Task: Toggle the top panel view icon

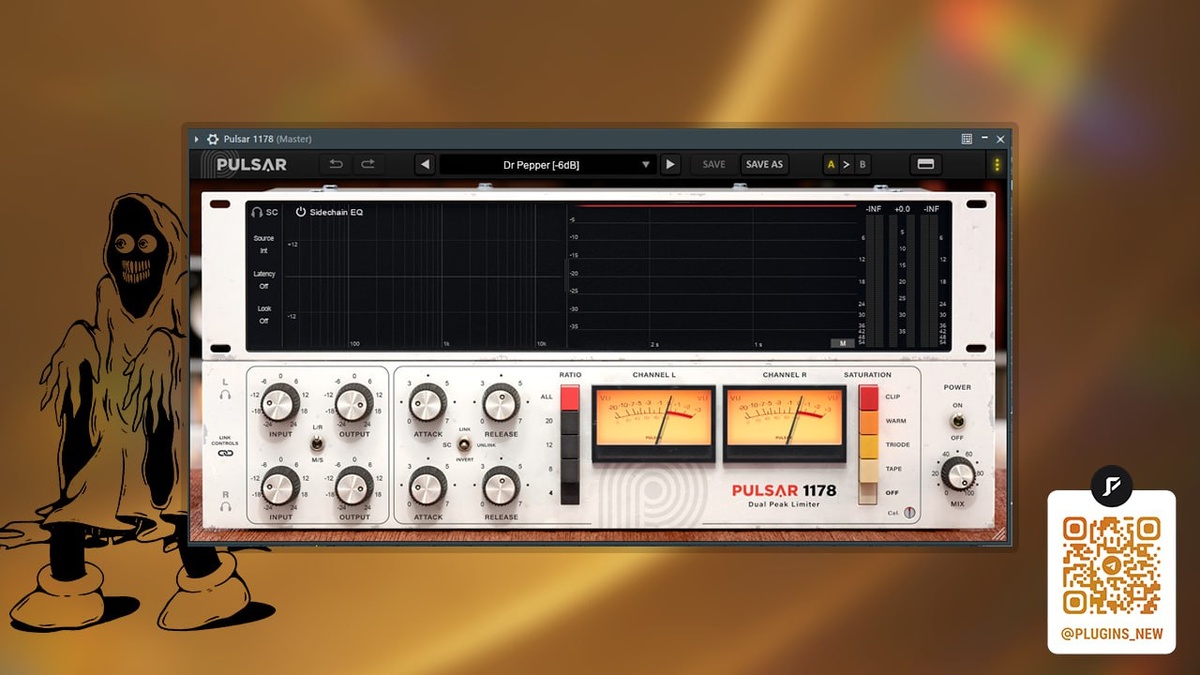Action: (x=926, y=164)
